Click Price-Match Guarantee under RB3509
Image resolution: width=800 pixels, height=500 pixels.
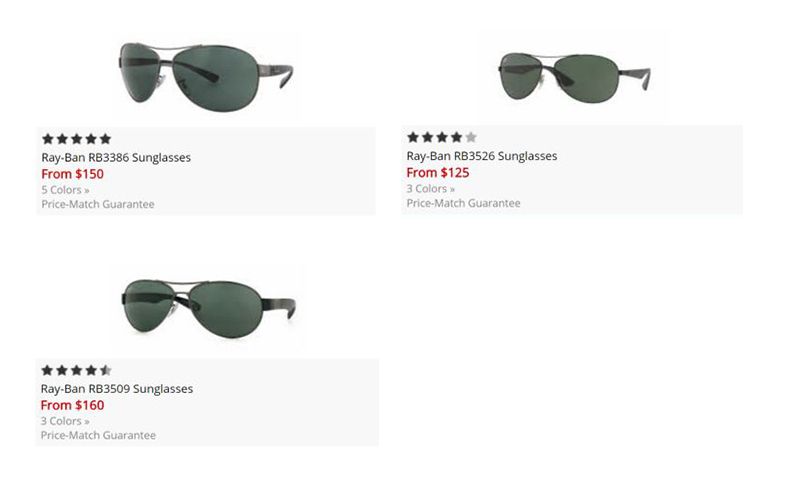click(x=98, y=435)
